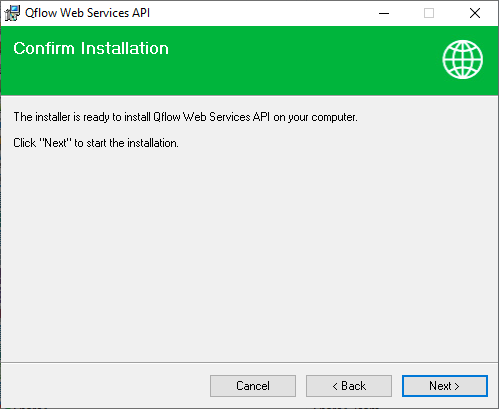The image size is (499, 409).
Task: Click the green banner background beside the heading
Action: 300,60
